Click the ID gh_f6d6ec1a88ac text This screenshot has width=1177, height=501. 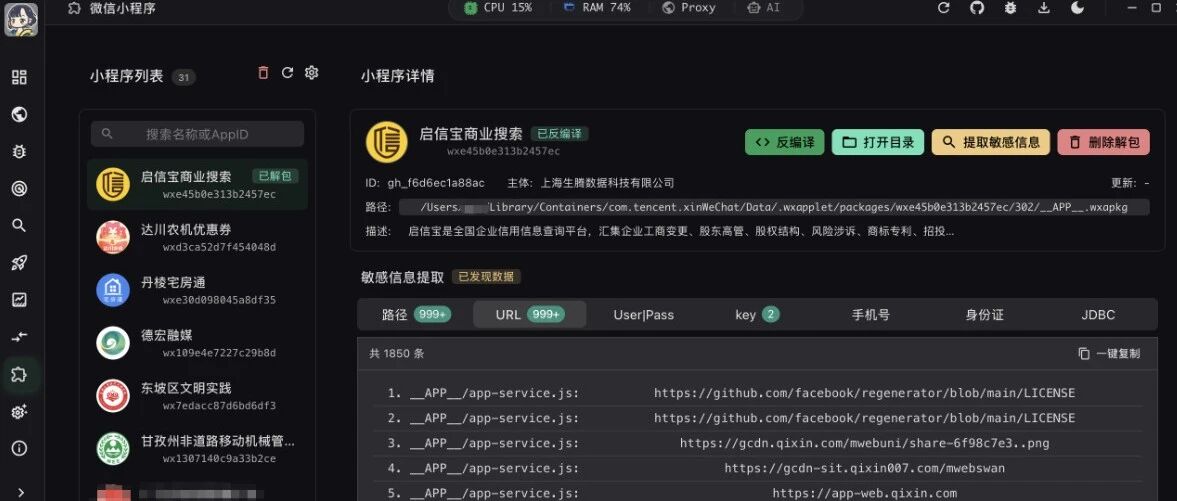pyautogui.click(x=425, y=183)
